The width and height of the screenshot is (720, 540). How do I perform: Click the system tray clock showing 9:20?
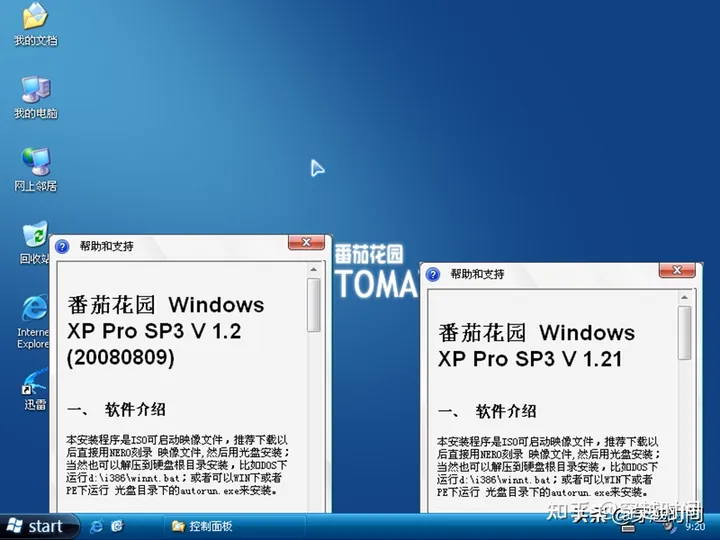(695, 527)
